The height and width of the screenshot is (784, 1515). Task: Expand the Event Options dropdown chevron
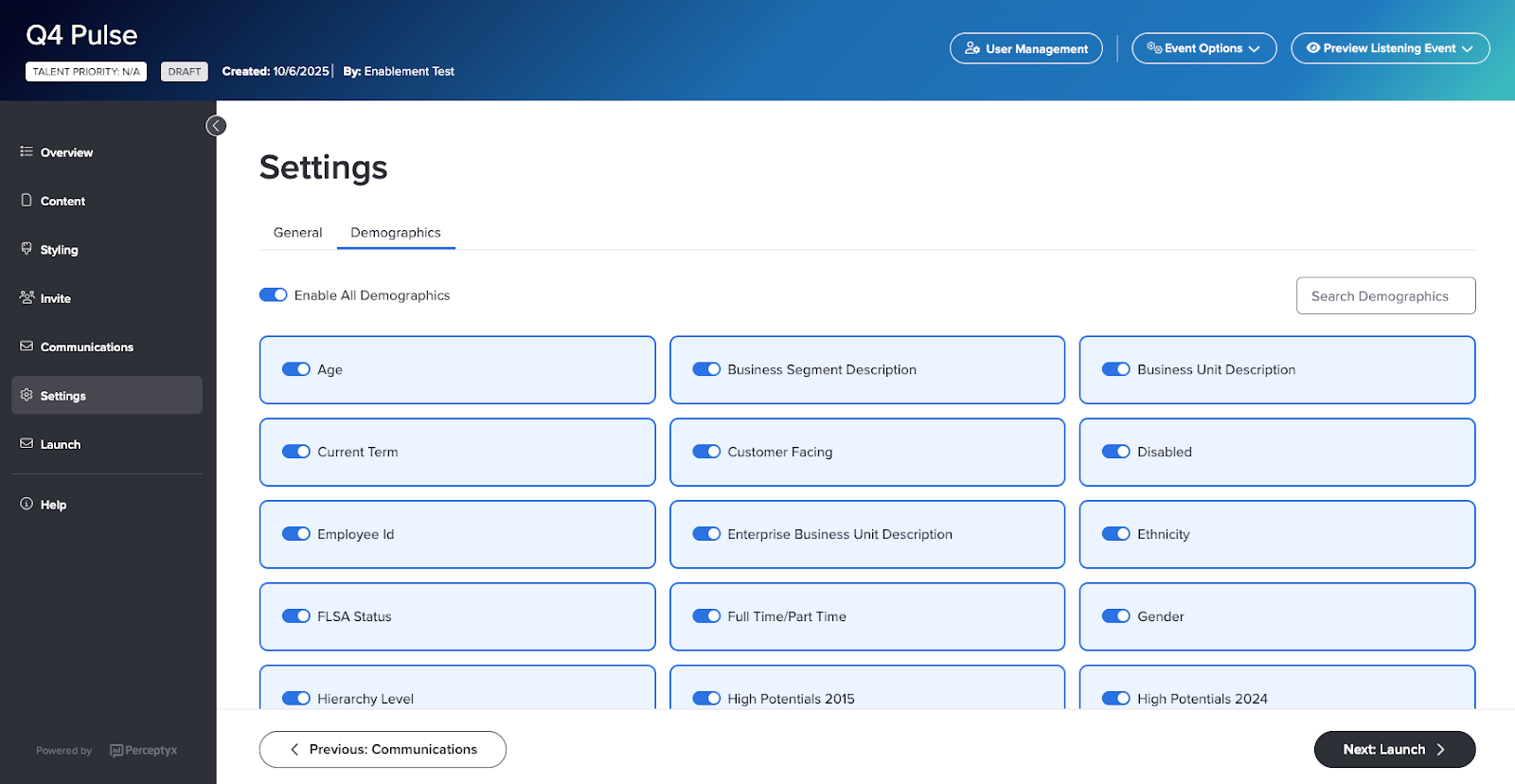1254,49
